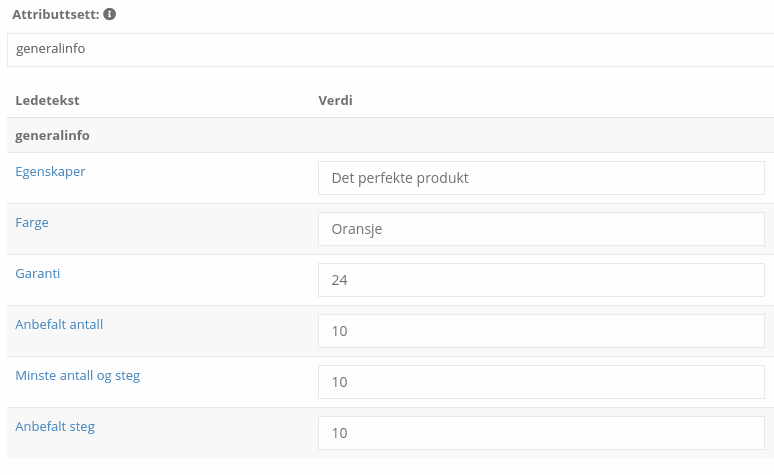Click the Anbefalt steg value input
The height and width of the screenshot is (475, 774).
click(x=542, y=433)
